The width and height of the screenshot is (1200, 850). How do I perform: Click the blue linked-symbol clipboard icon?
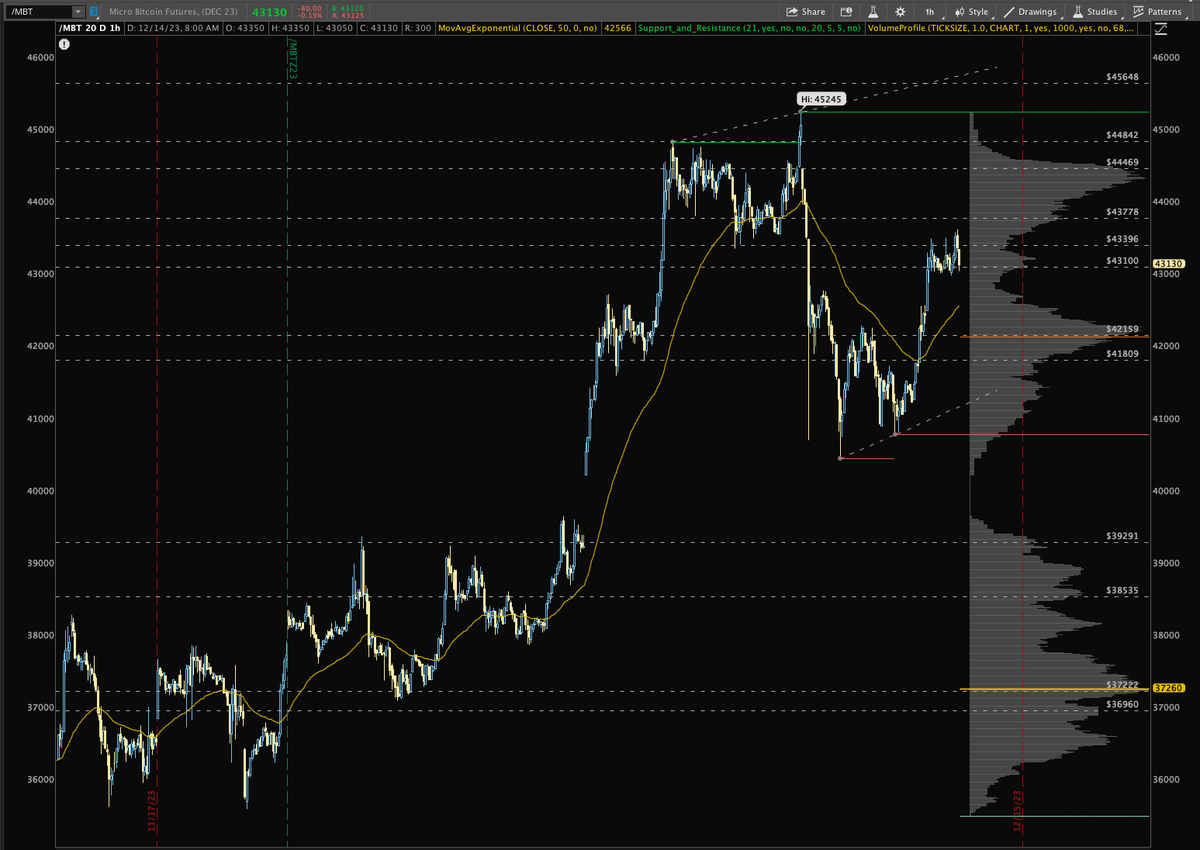93,11
